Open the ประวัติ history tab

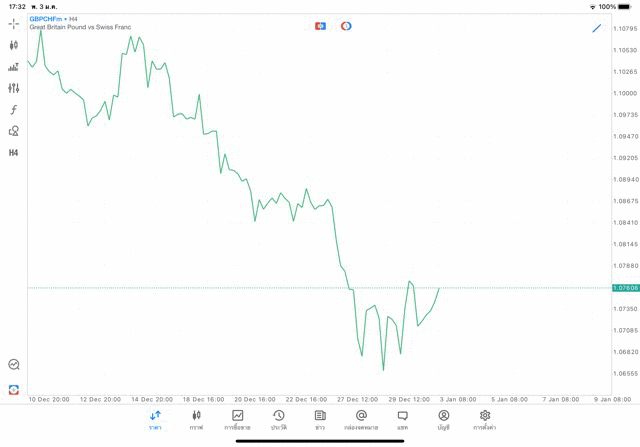279,420
